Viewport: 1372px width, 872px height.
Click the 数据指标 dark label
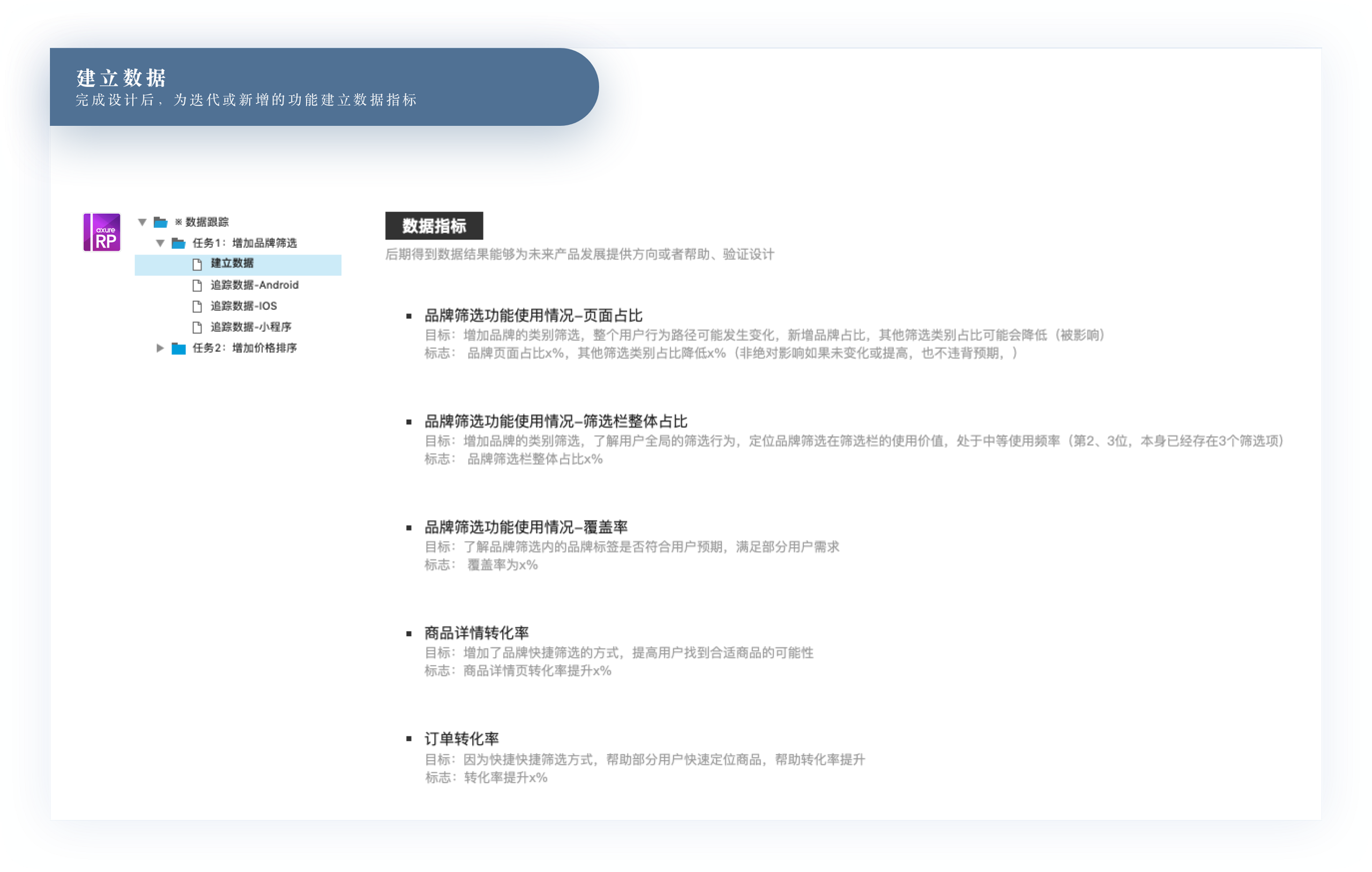pos(434,226)
